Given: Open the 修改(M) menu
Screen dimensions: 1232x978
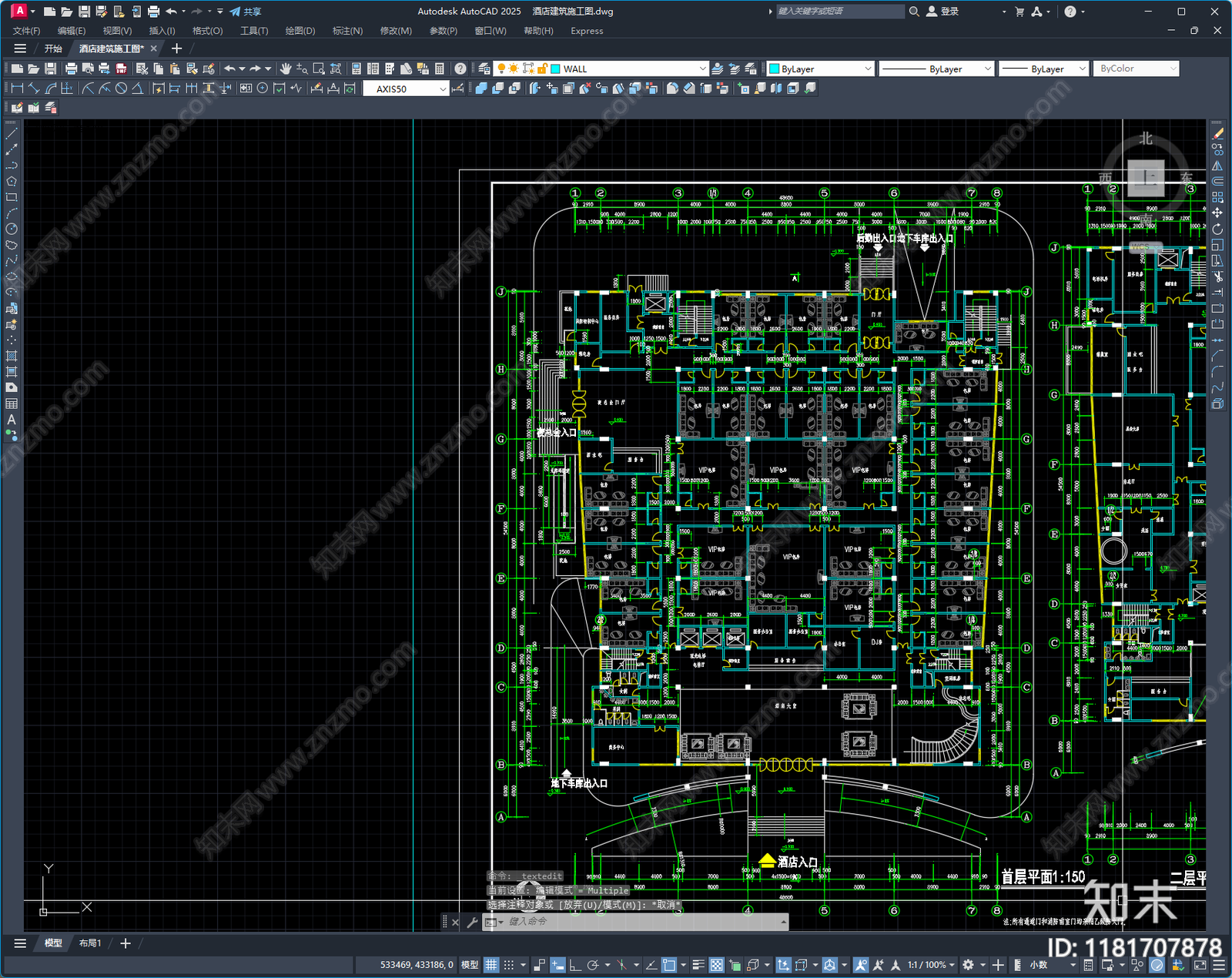Looking at the screenshot, I should (396, 31).
